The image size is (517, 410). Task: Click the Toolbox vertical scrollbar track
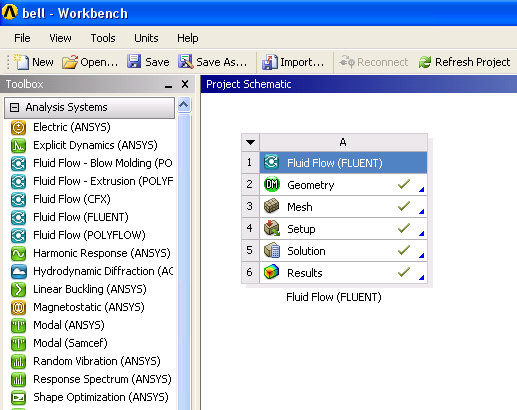coord(184,262)
